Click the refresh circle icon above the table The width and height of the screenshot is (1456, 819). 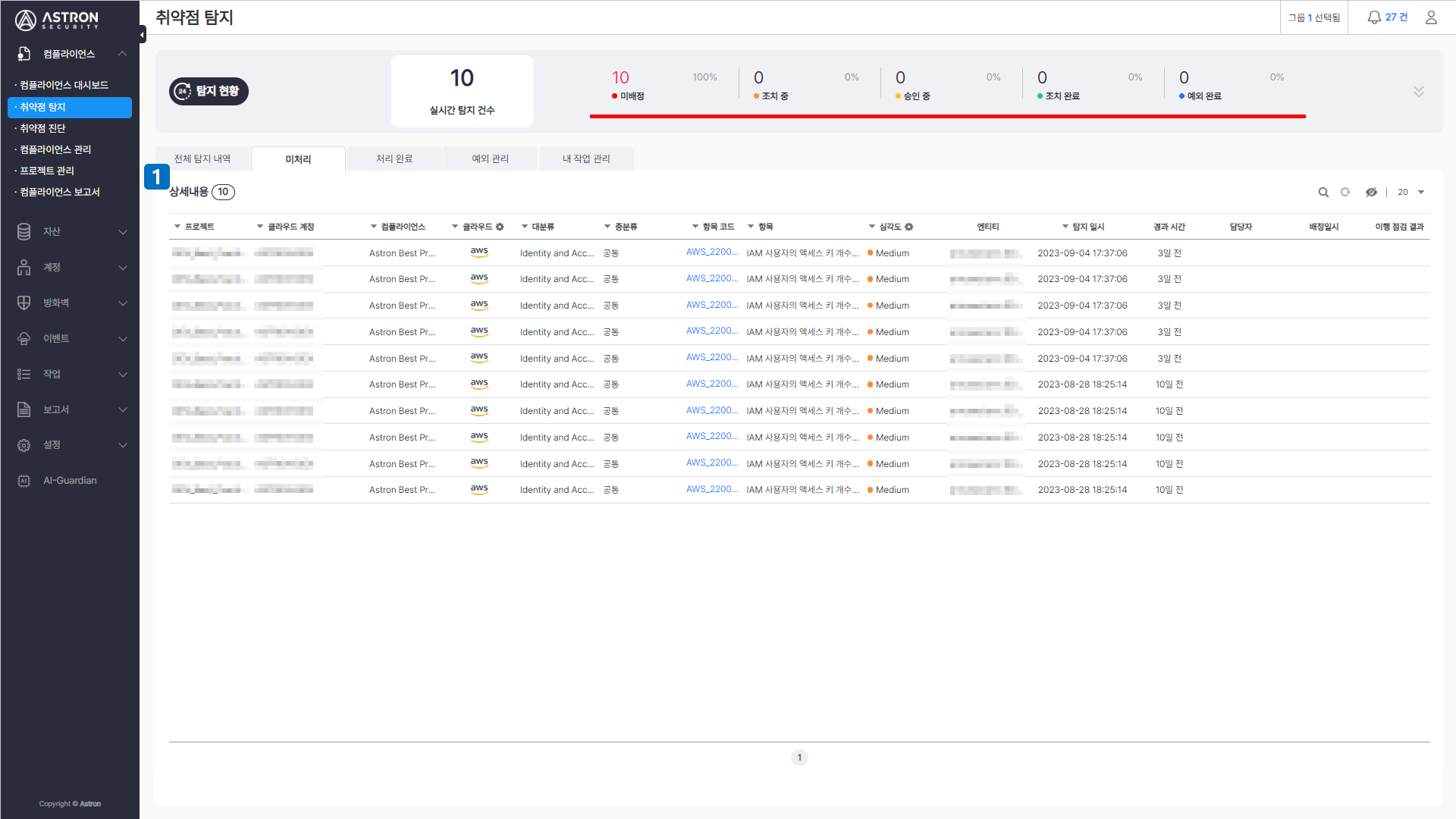1345,192
